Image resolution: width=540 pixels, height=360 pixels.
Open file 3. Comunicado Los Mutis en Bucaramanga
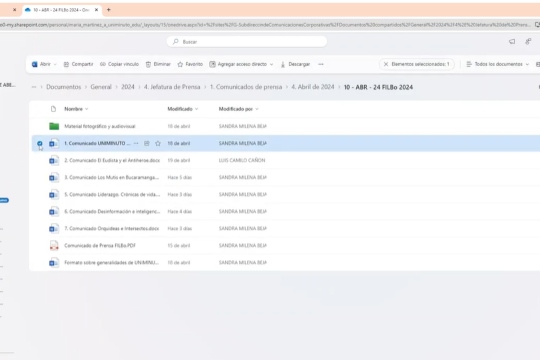pos(112,177)
